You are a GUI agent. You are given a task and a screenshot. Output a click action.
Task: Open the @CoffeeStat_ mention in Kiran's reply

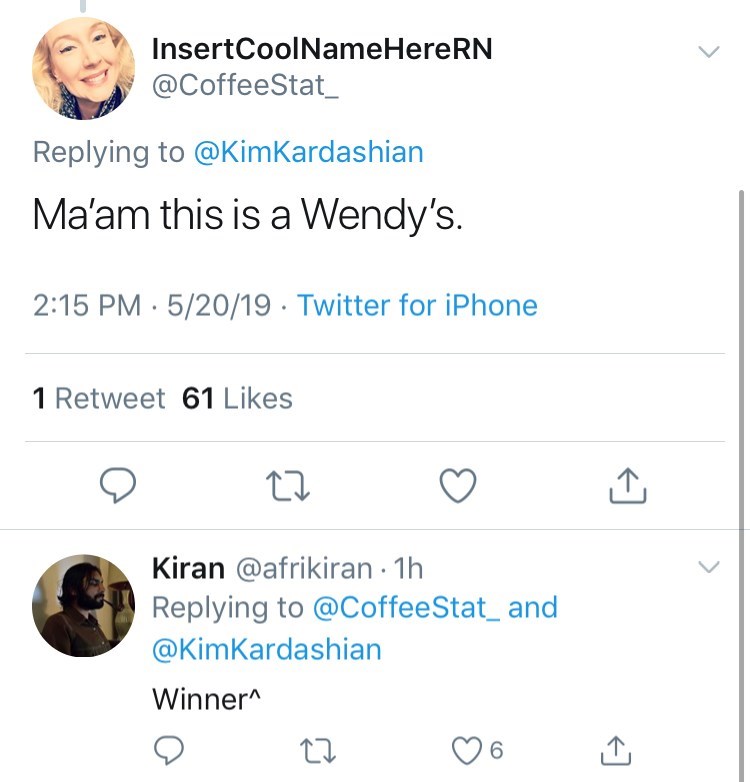pyautogui.click(x=407, y=607)
